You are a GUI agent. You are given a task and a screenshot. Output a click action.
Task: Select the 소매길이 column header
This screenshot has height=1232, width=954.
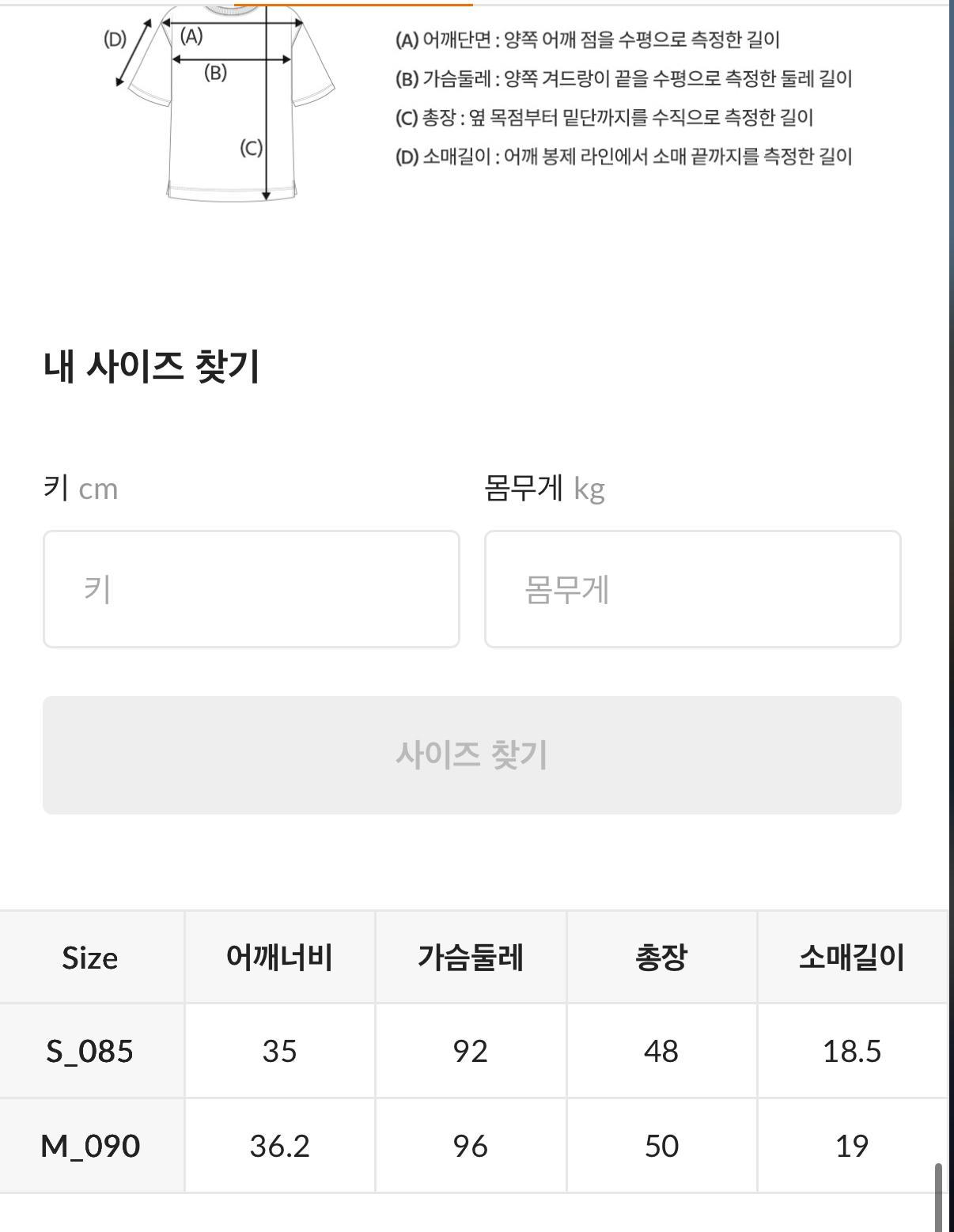click(x=851, y=958)
